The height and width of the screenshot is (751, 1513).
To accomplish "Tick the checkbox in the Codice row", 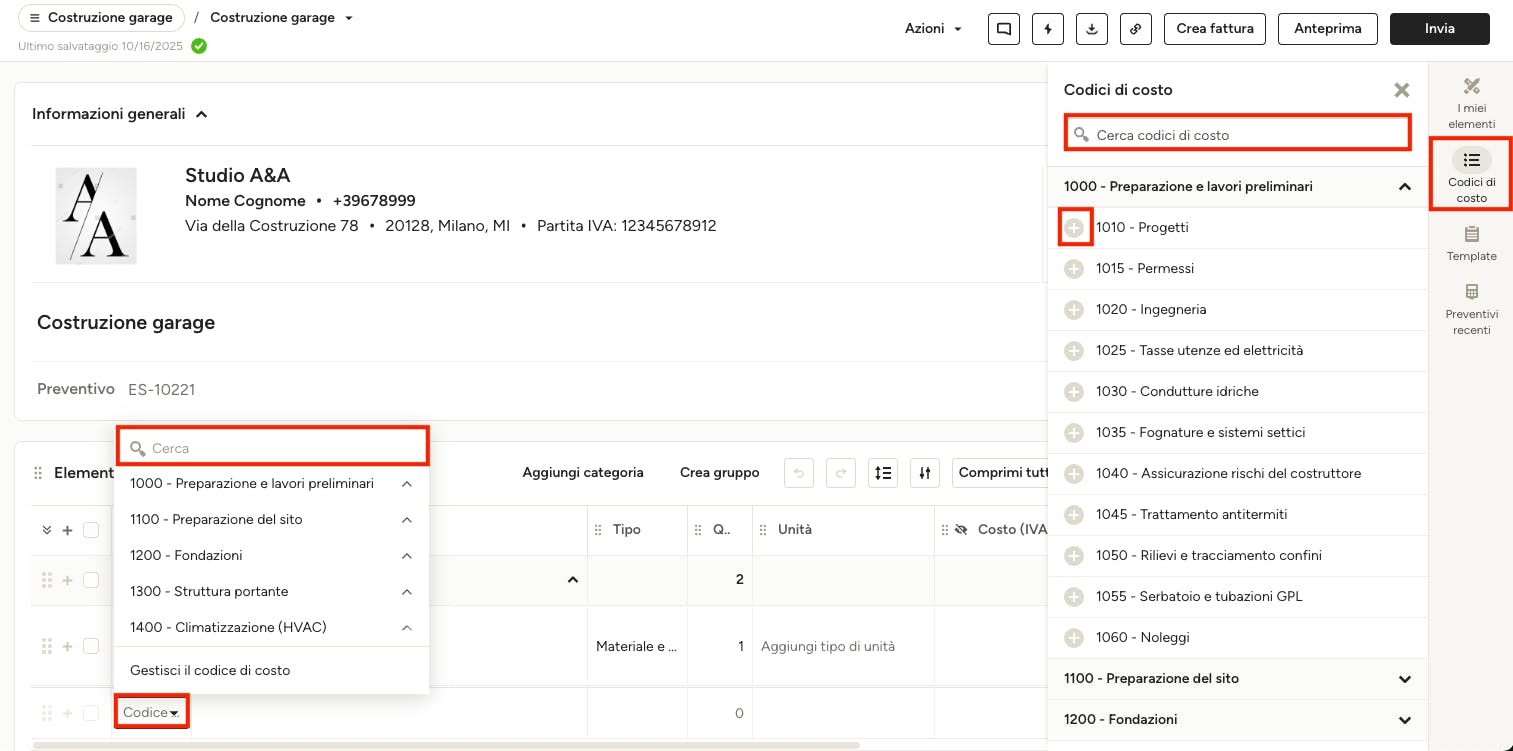I will tap(91, 713).
